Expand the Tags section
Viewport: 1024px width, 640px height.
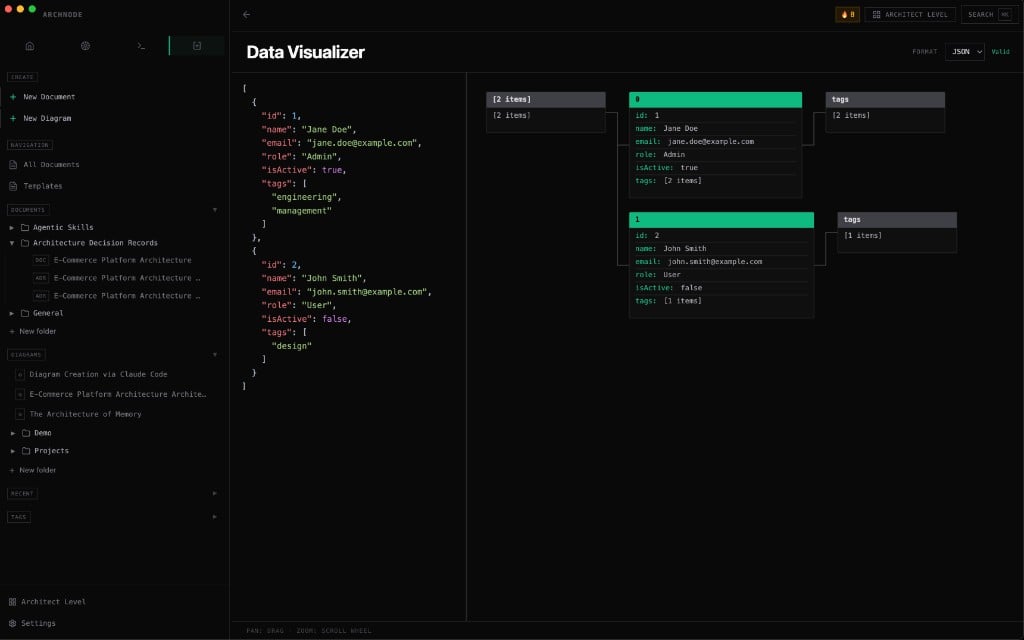[x=215, y=517]
